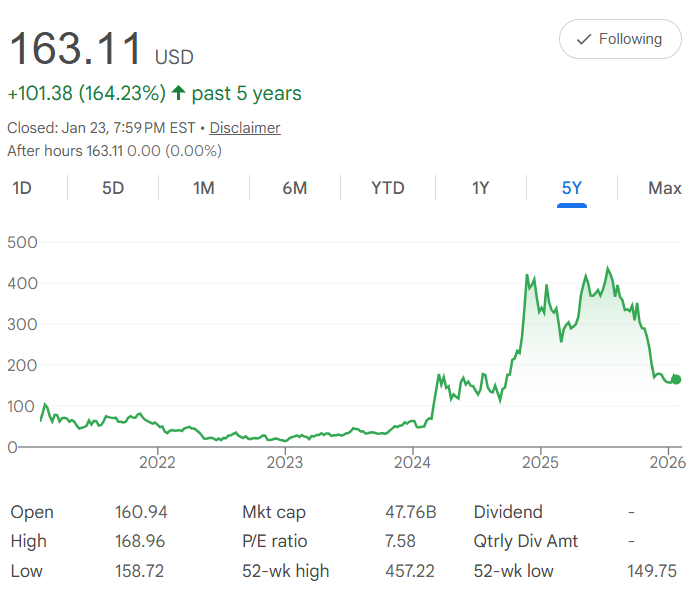Open the Disclaimer link
The width and height of the screenshot is (697, 607).
[245, 128]
